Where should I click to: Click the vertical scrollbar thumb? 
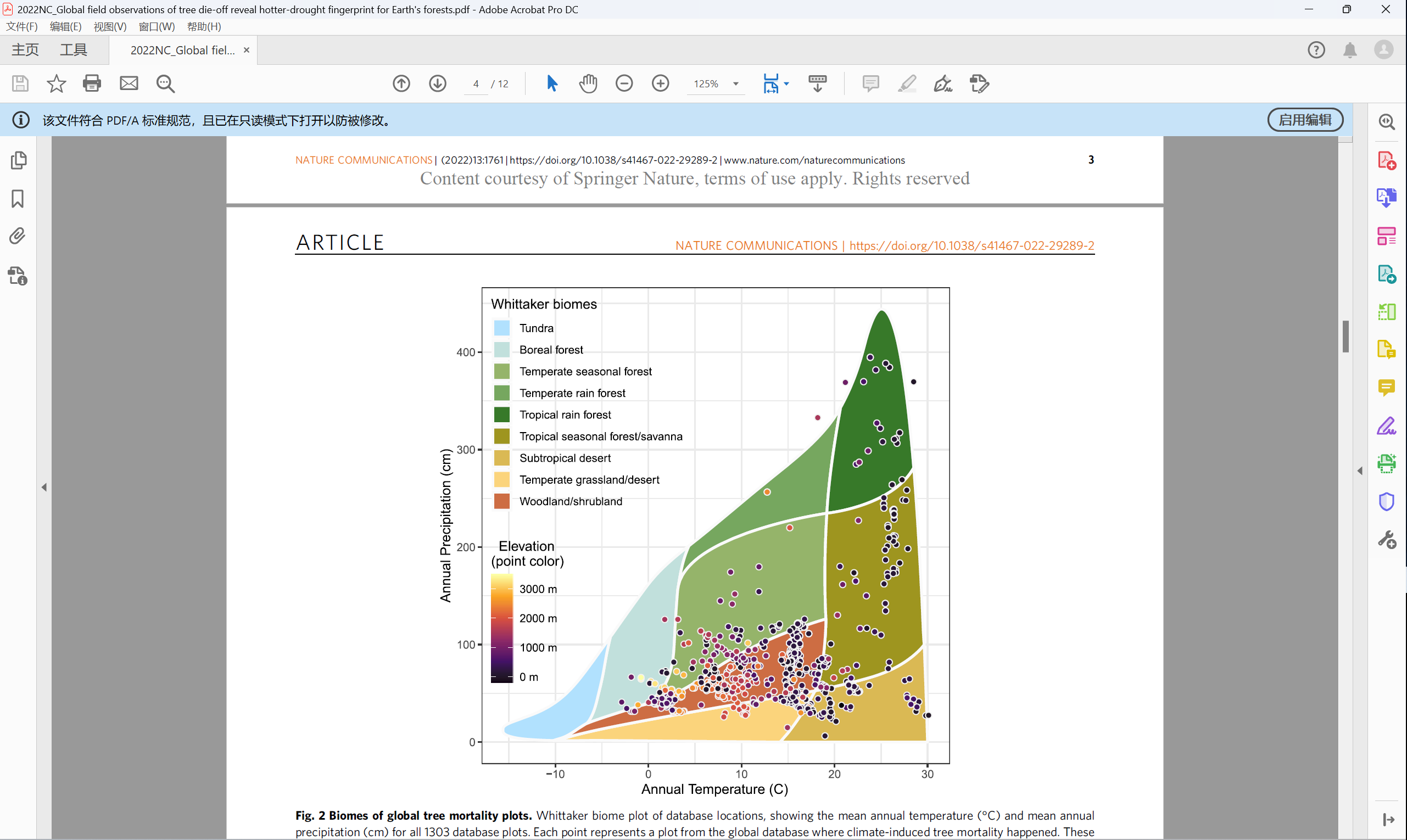[1346, 336]
